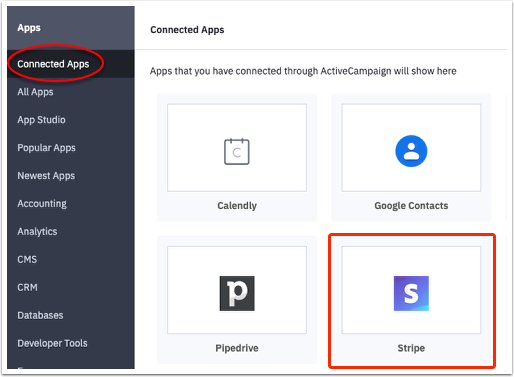Click the Google Contacts person icon
Viewport: 514px width, 377px height.
[x=411, y=151]
